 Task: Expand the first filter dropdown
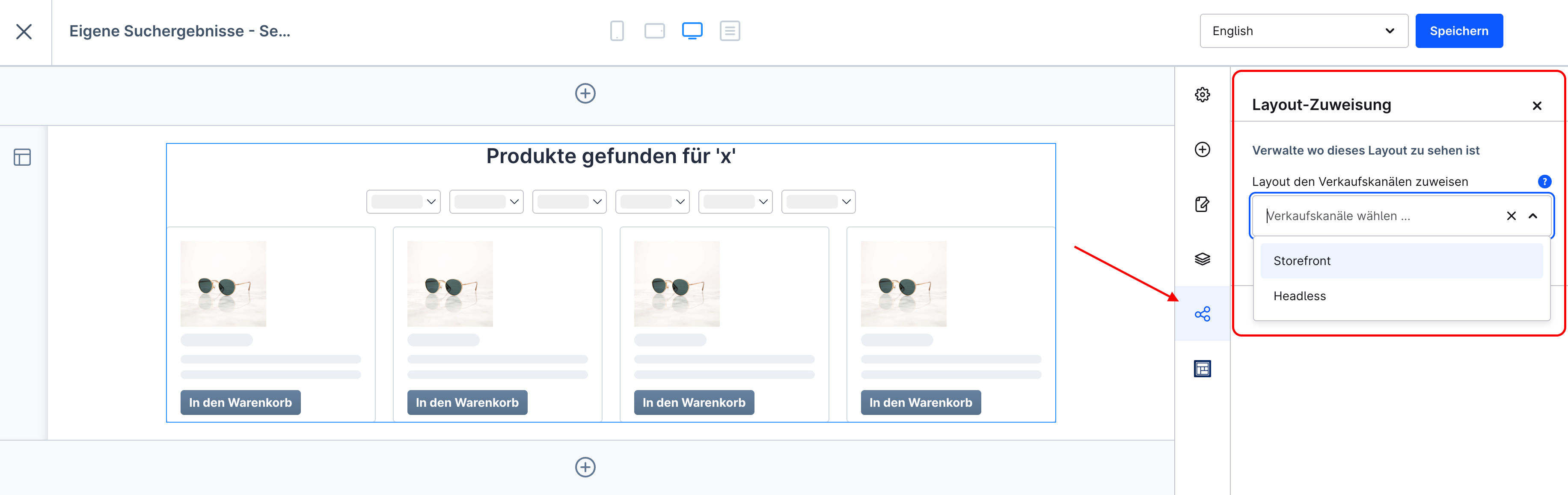[403, 202]
